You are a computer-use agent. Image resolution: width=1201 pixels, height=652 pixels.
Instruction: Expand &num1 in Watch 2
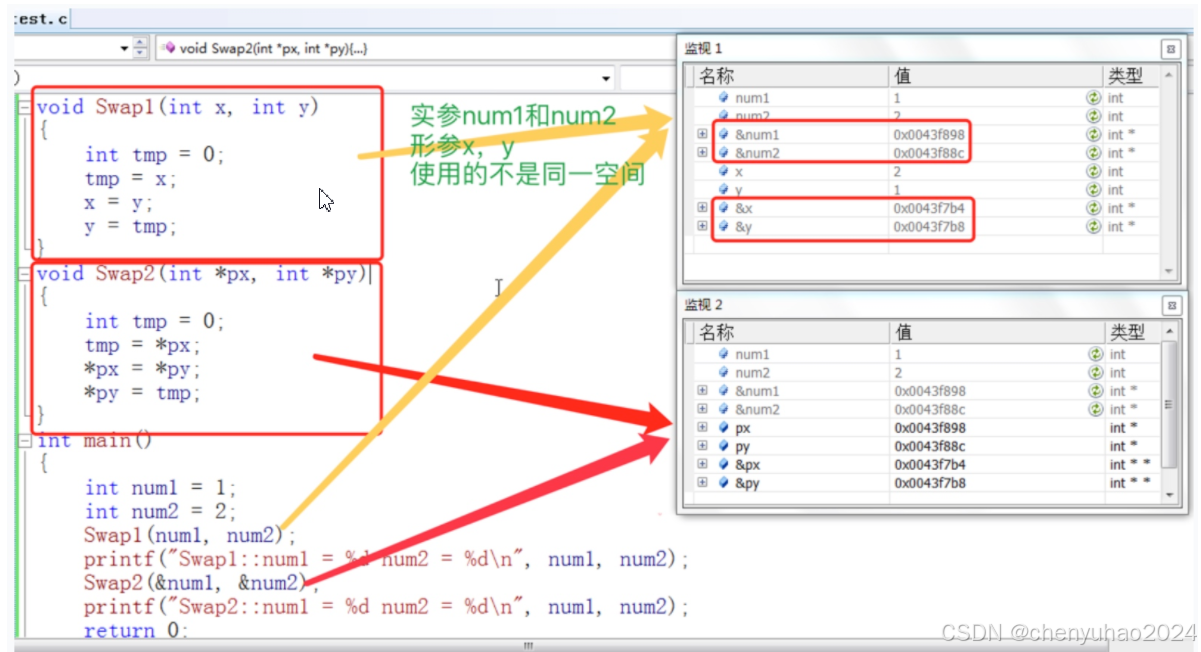tap(703, 391)
